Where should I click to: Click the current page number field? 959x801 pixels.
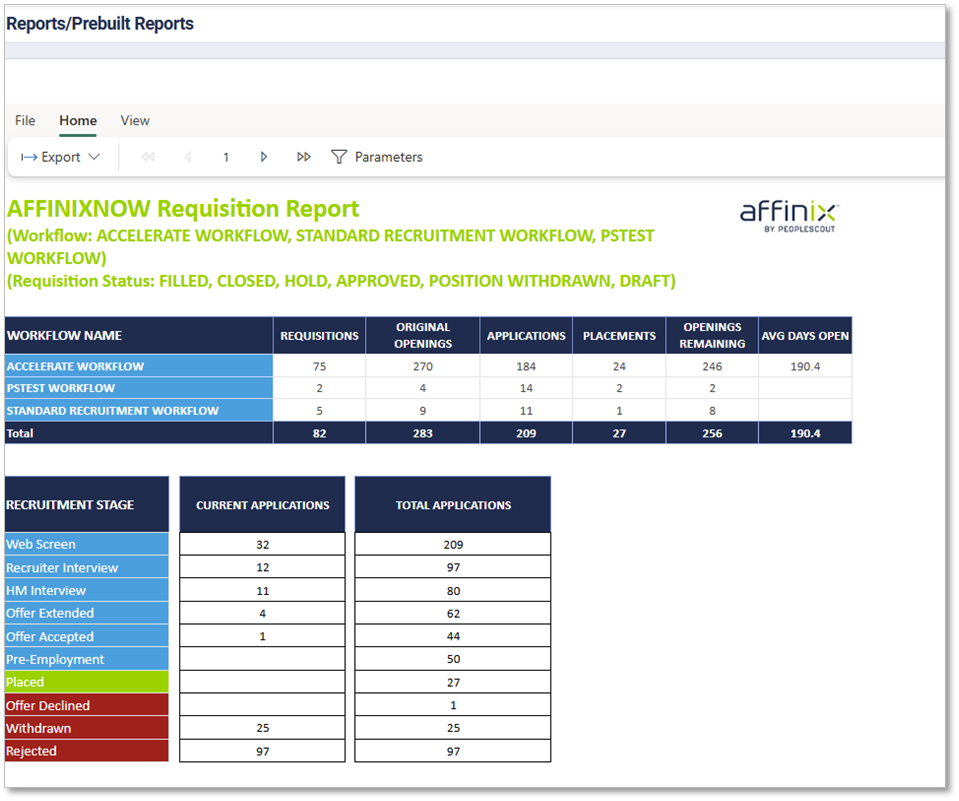pyautogui.click(x=226, y=157)
